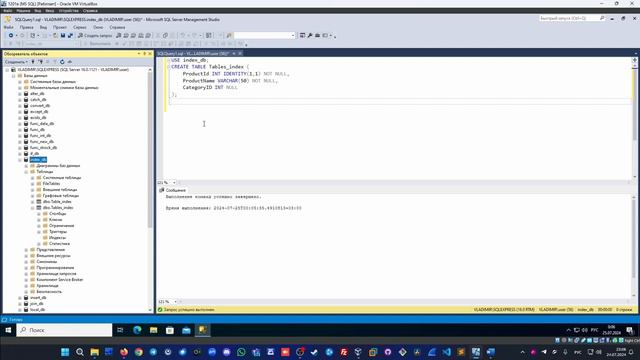
Task: Open WhatsApp from the host taskbar
Action: point(241,352)
